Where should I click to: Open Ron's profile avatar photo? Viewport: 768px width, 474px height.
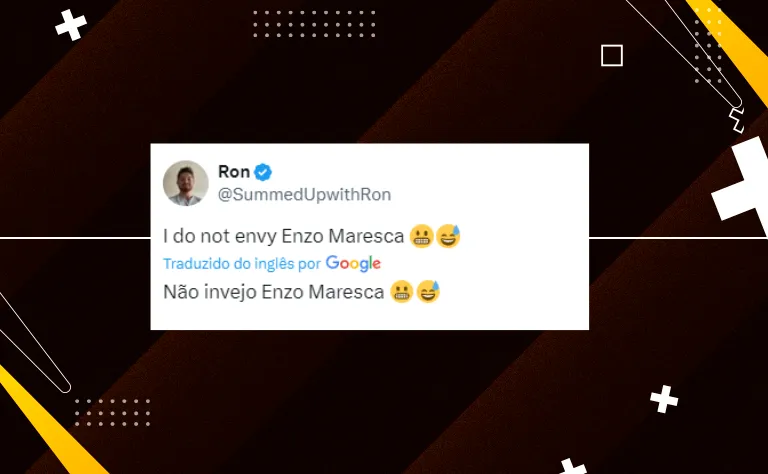(186, 183)
